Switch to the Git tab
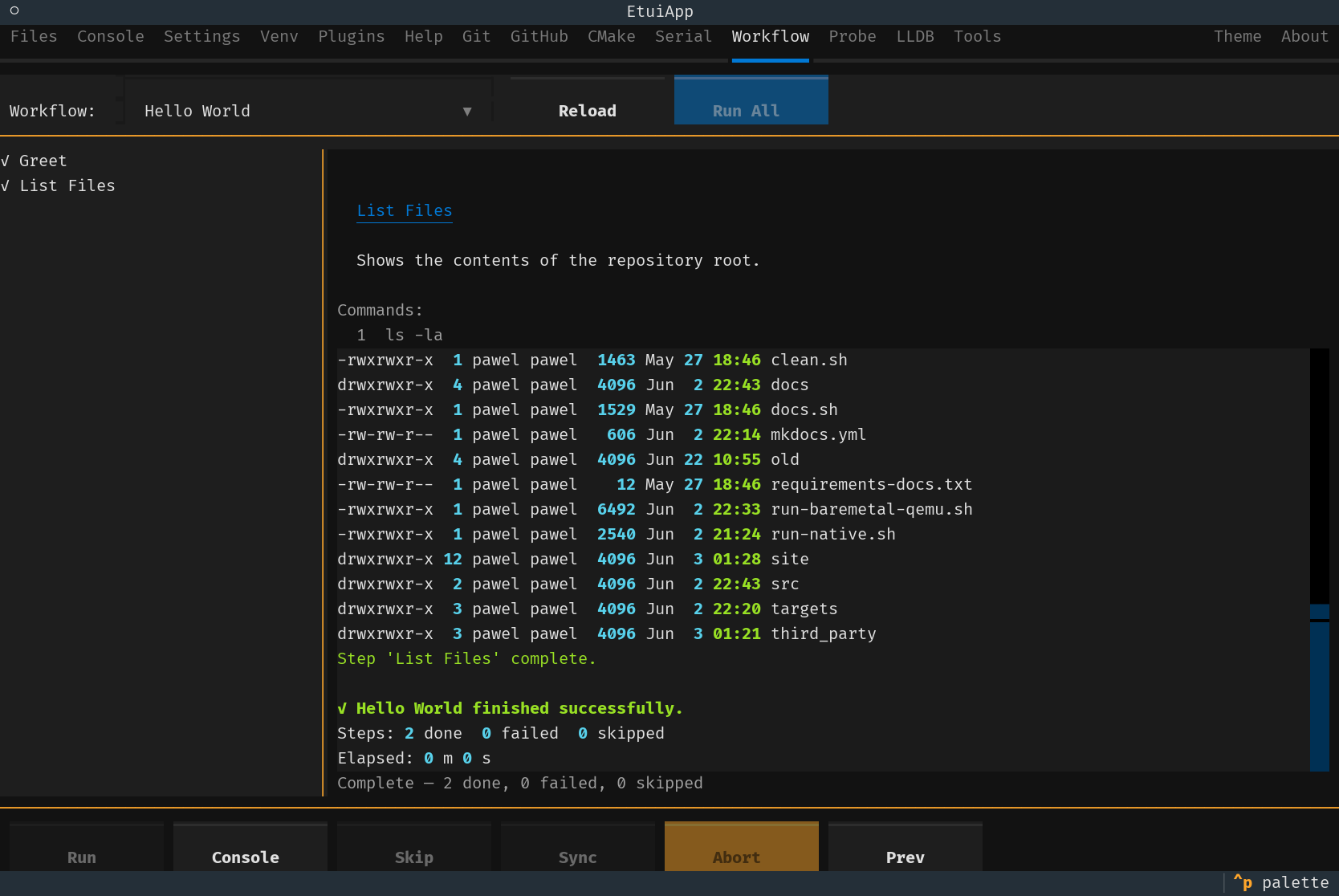The height and width of the screenshot is (896, 1339). click(477, 36)
